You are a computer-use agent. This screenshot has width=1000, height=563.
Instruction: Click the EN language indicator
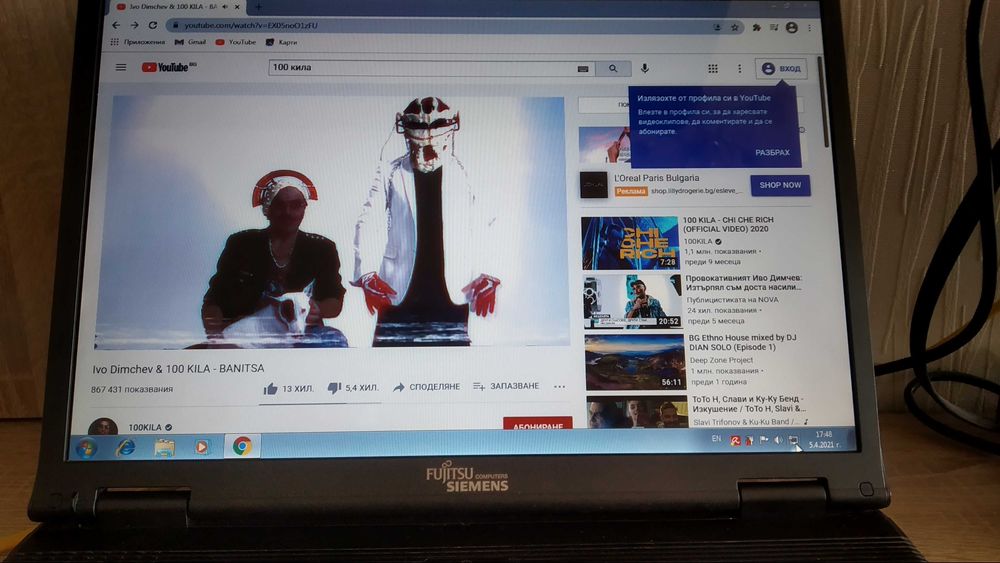tap(716, 439)
